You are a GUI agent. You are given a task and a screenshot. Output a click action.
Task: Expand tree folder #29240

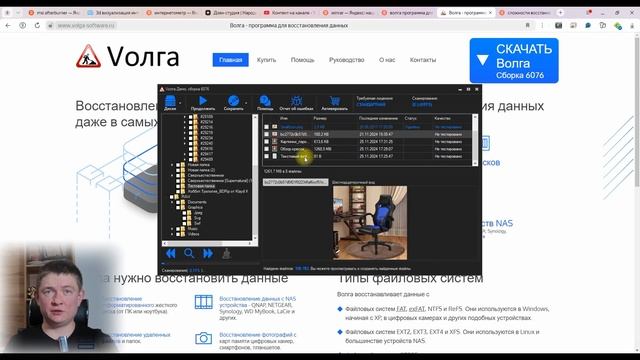pyautogui.click(x=184, y=143)
